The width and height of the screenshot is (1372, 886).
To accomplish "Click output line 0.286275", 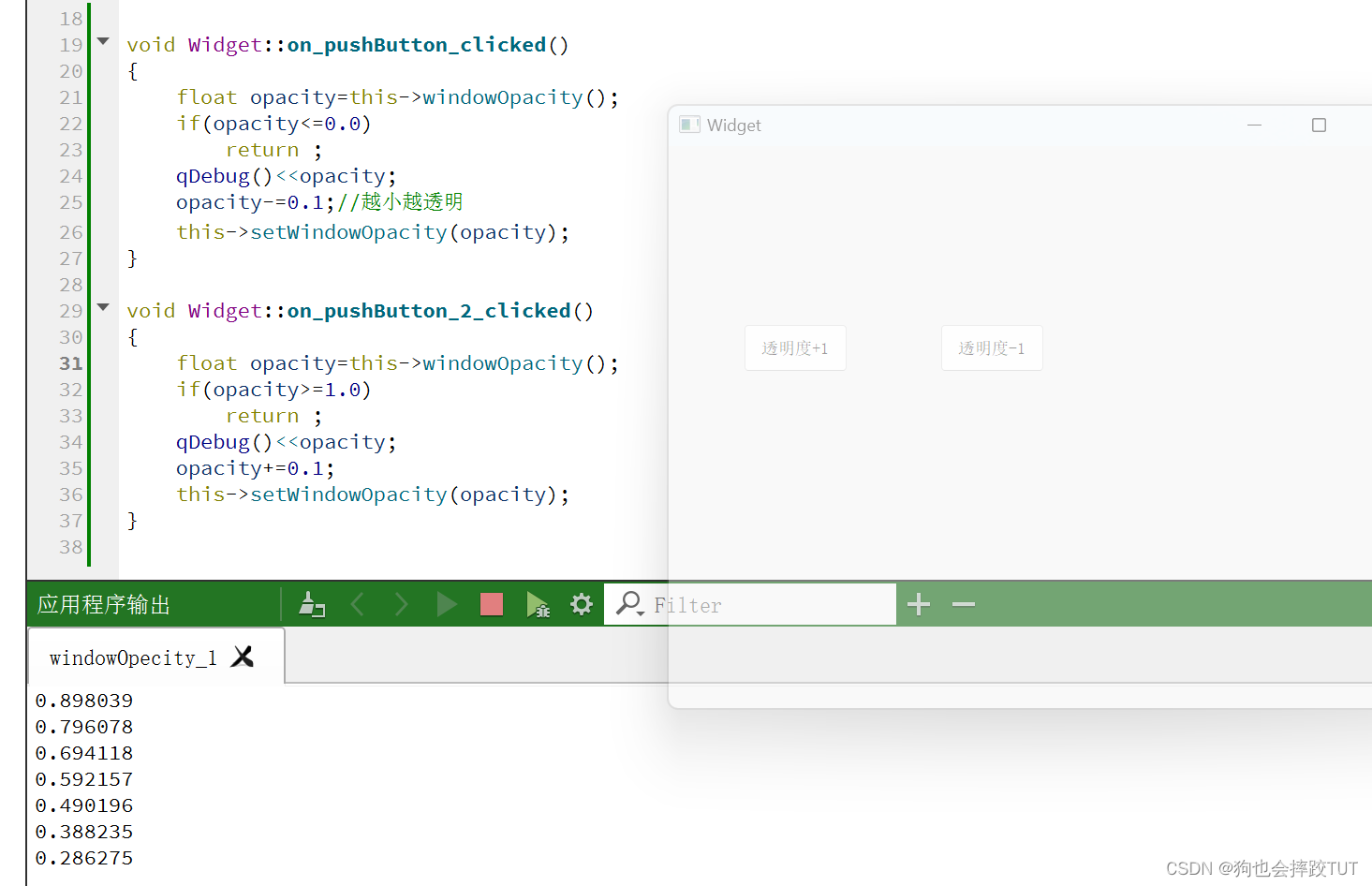I will [84, 858].
